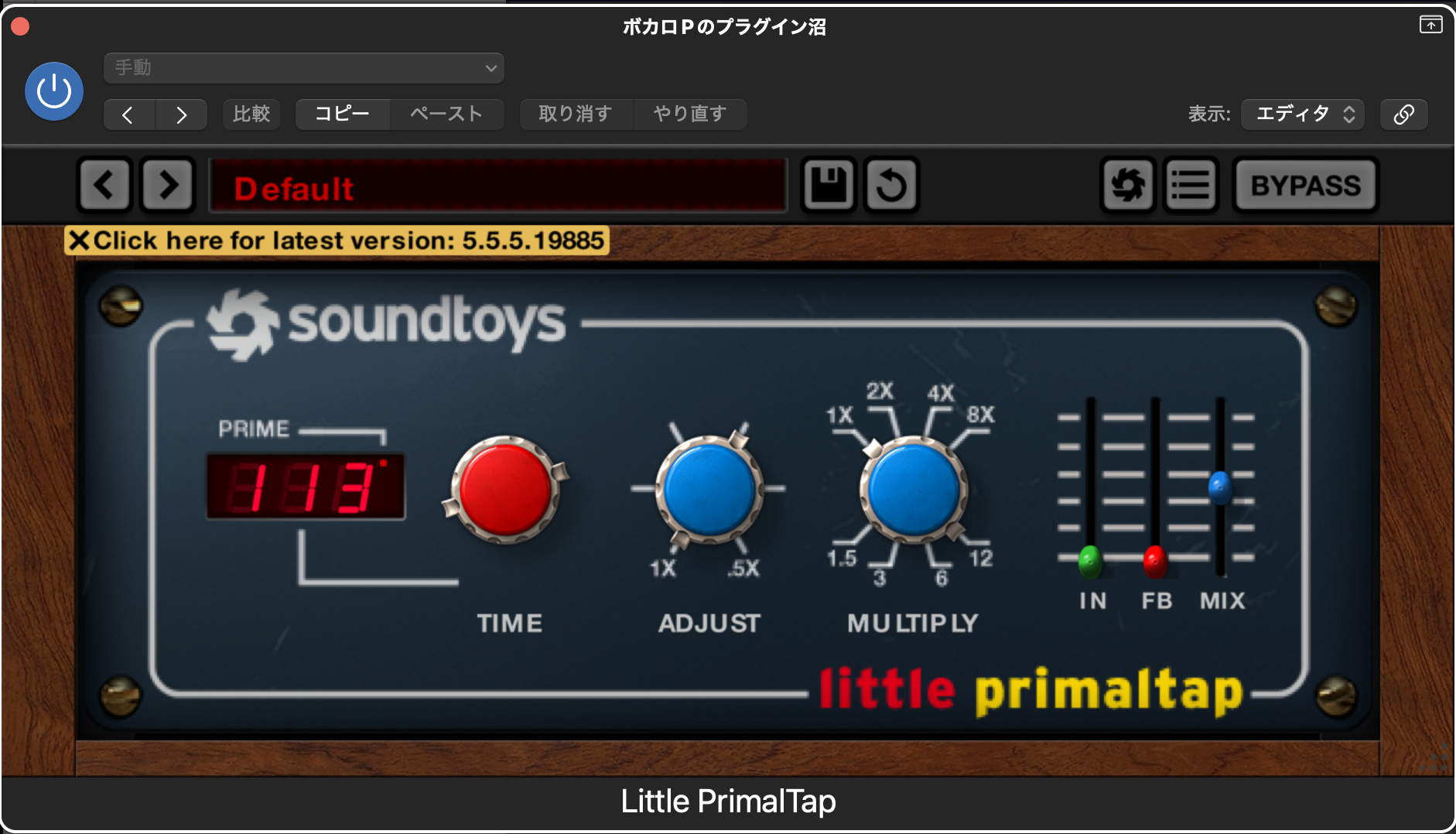This screenshot has height=834, width=1456.
Task: Select the 12 multiply setting
Action: [981, 558]
